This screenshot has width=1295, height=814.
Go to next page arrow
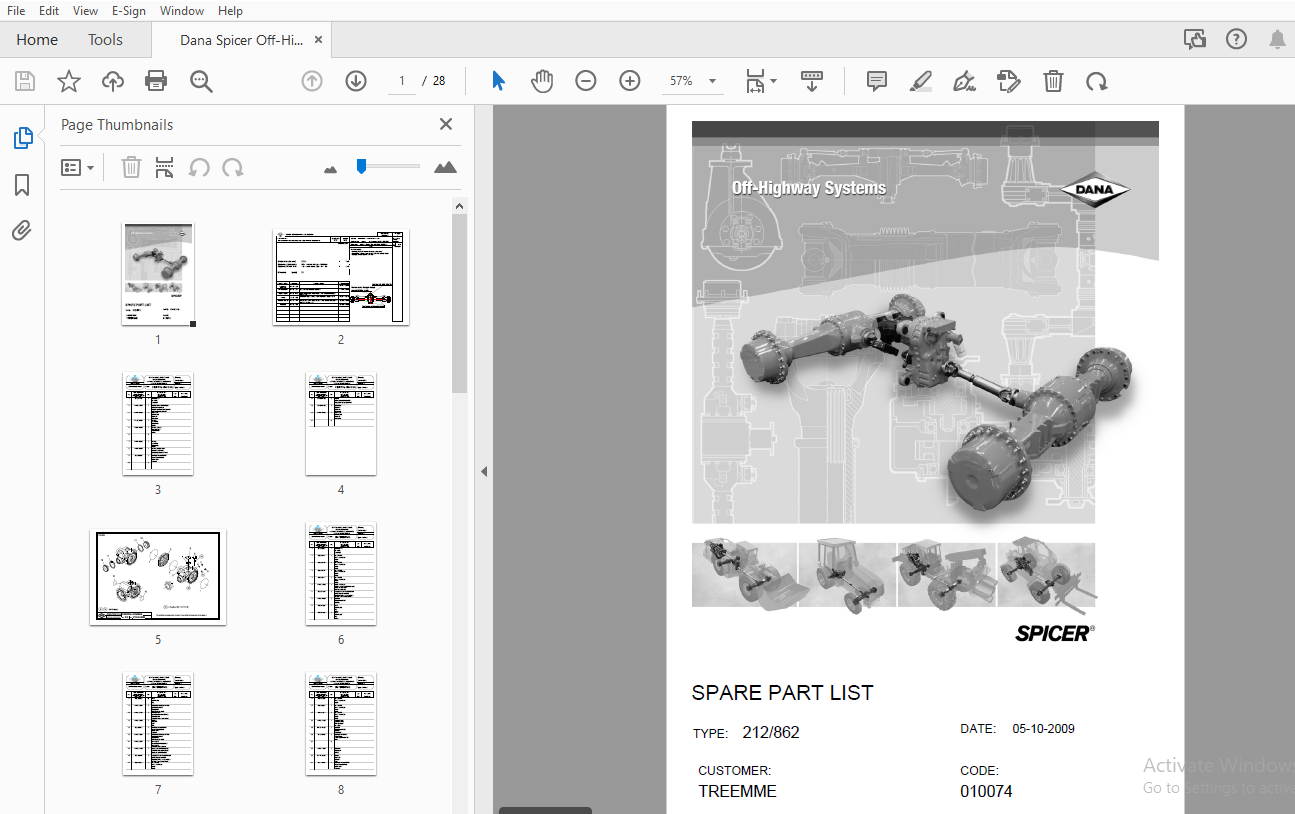[356, 81]
